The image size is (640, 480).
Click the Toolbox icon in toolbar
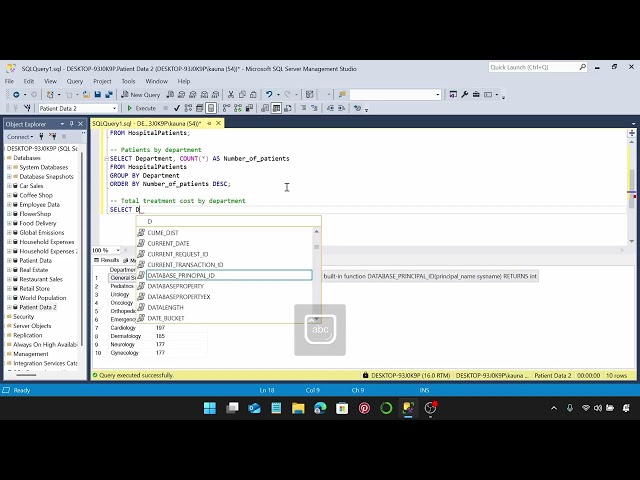(x=476, y=95)
